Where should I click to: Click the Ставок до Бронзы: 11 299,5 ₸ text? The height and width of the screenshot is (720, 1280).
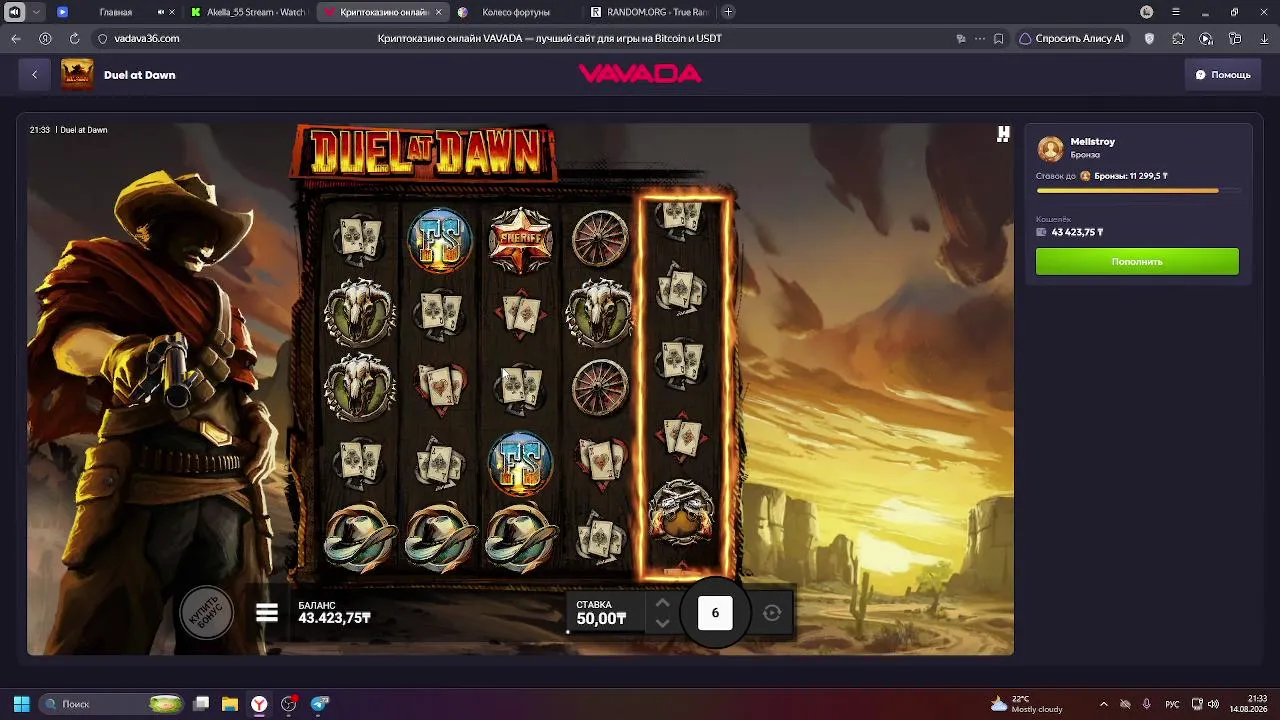(1101, 176)
